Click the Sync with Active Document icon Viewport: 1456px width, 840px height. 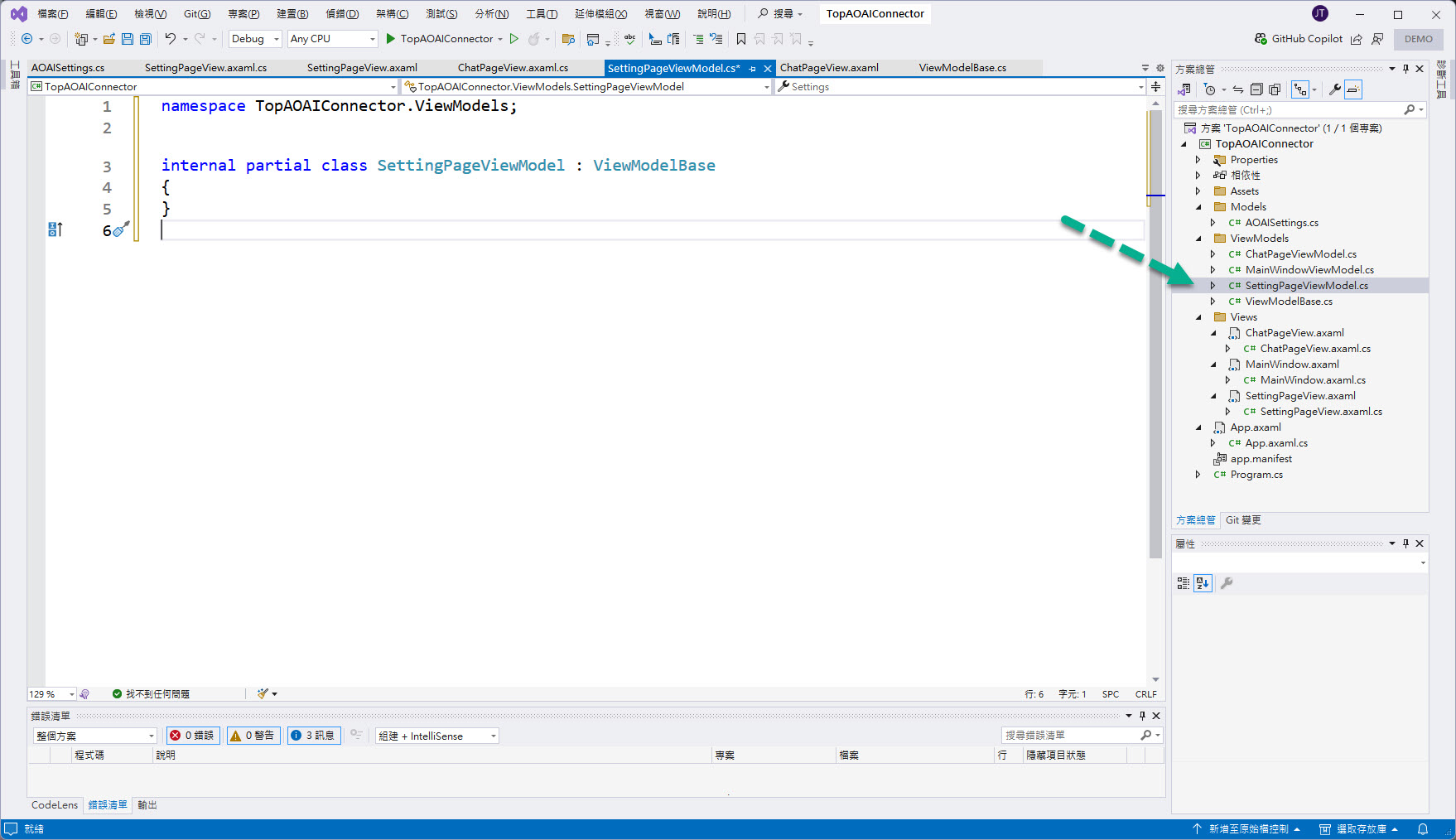tap(1238, 89)
